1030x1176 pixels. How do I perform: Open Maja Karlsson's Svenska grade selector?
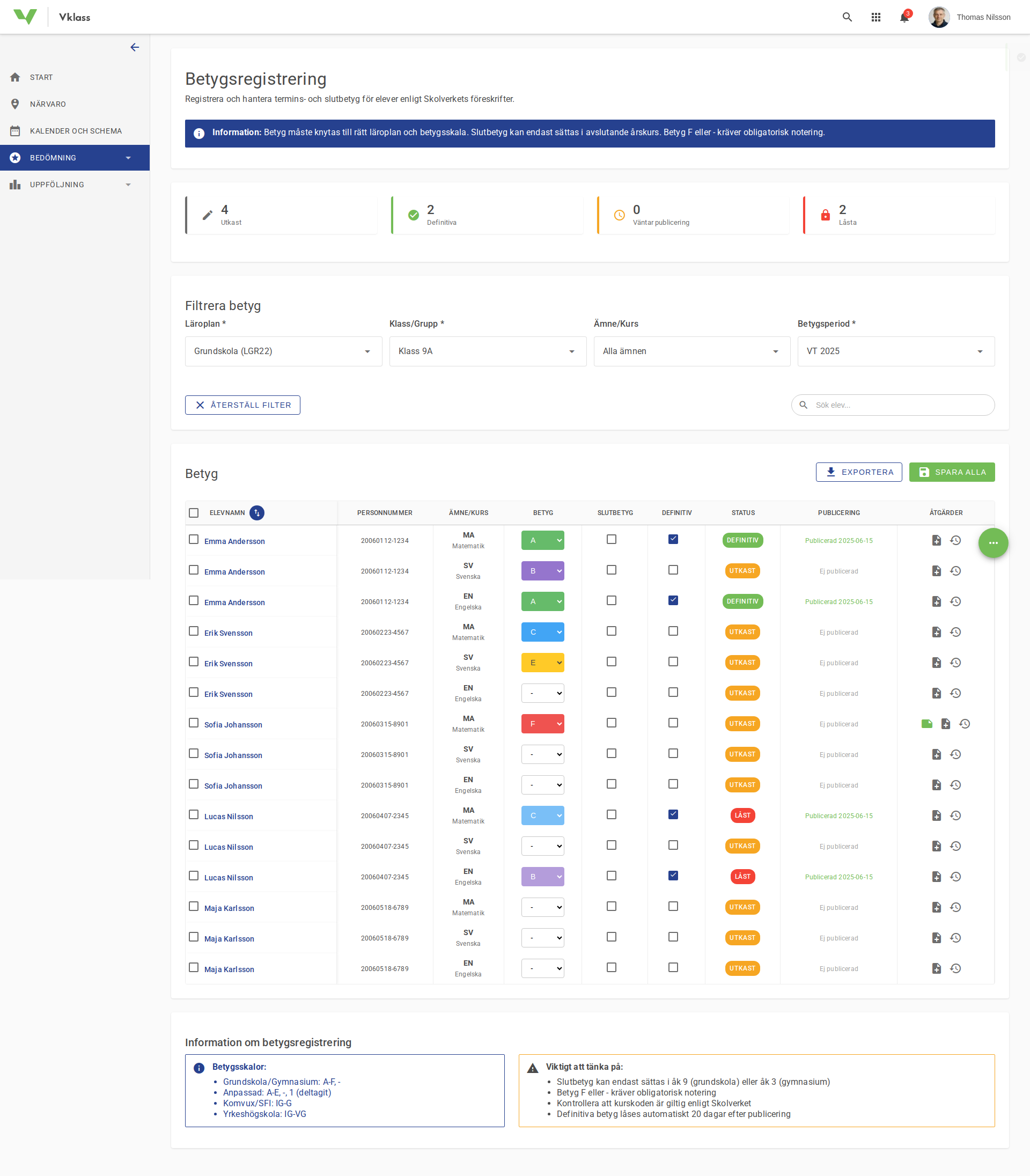[542, 937]
